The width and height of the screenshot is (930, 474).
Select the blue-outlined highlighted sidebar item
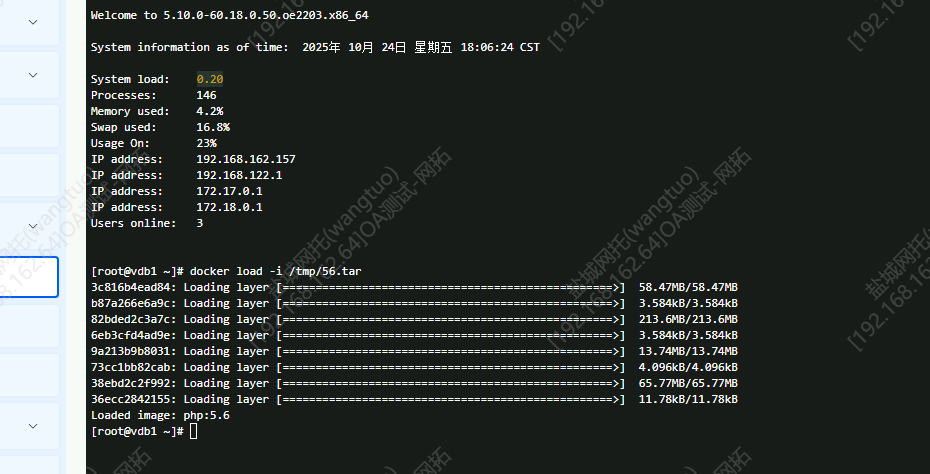click(28, 277)
